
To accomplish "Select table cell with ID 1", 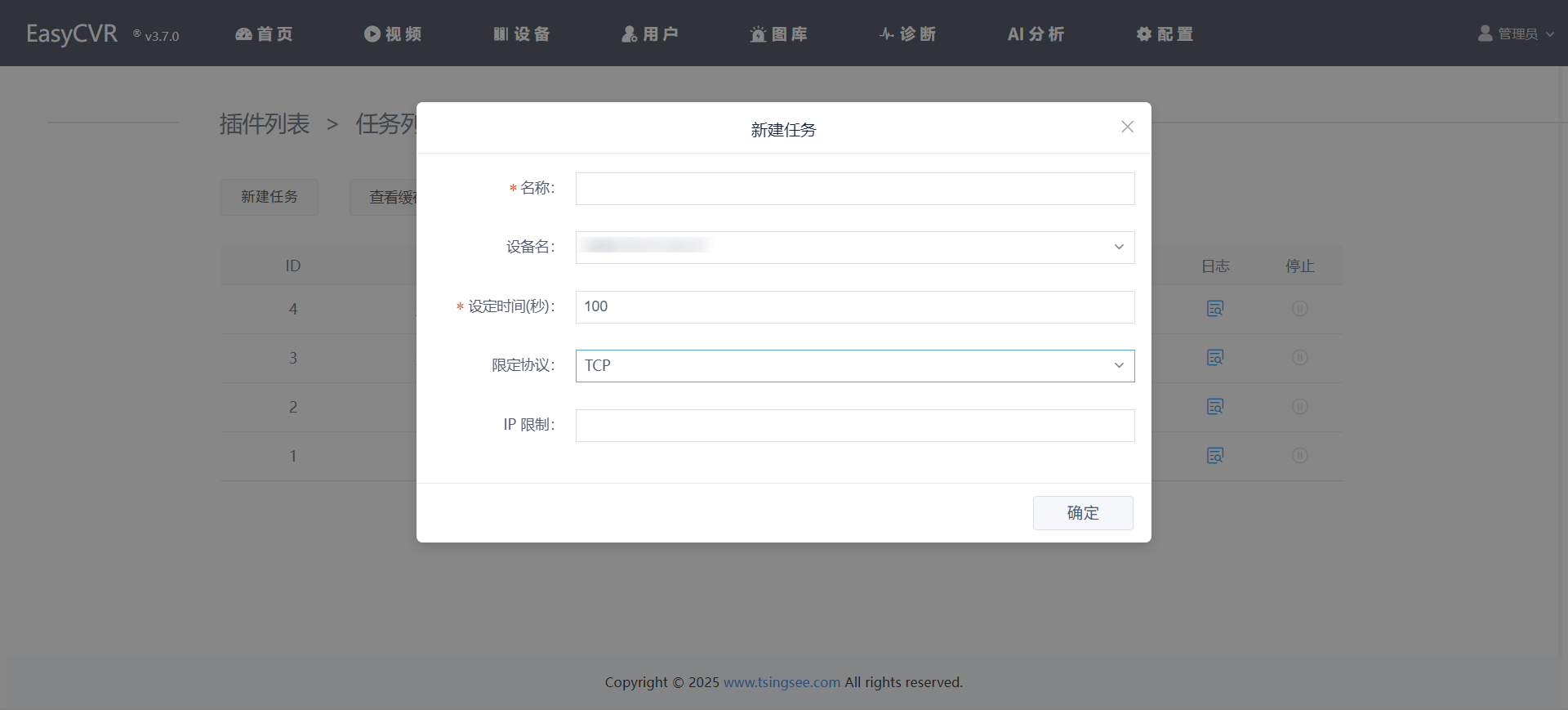I will coord(293,456).
